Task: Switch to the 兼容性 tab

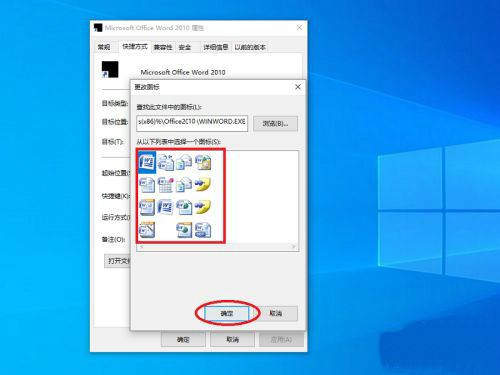Action: (163, 47)
